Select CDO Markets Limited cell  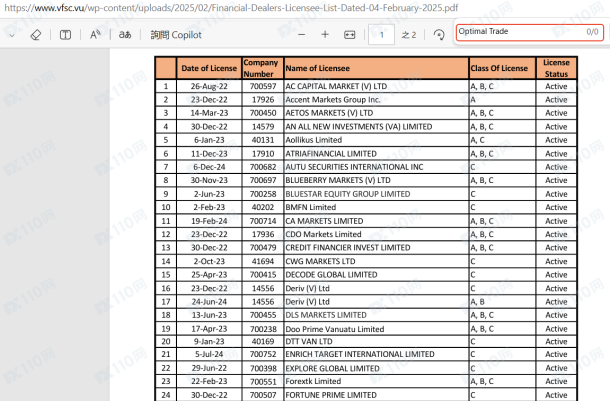click(x=376, y=234)
